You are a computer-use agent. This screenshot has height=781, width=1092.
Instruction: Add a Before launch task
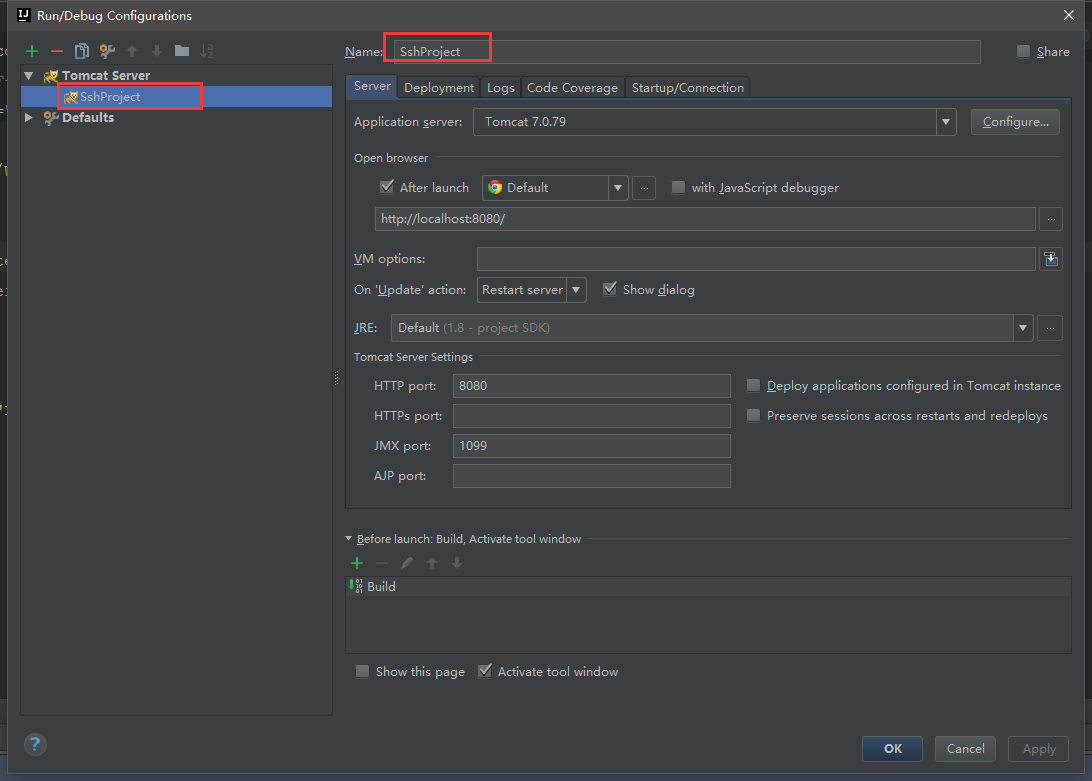pos(357,563)
